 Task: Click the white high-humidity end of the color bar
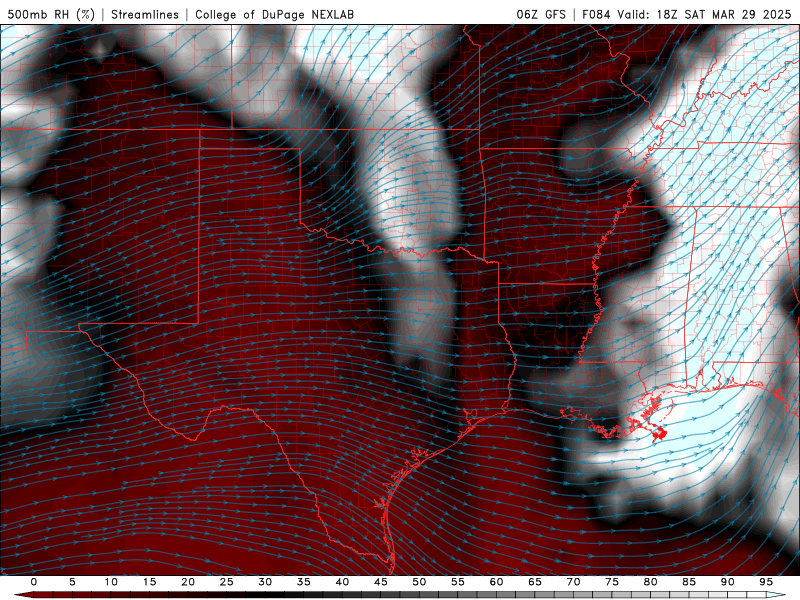coord(777,595)
